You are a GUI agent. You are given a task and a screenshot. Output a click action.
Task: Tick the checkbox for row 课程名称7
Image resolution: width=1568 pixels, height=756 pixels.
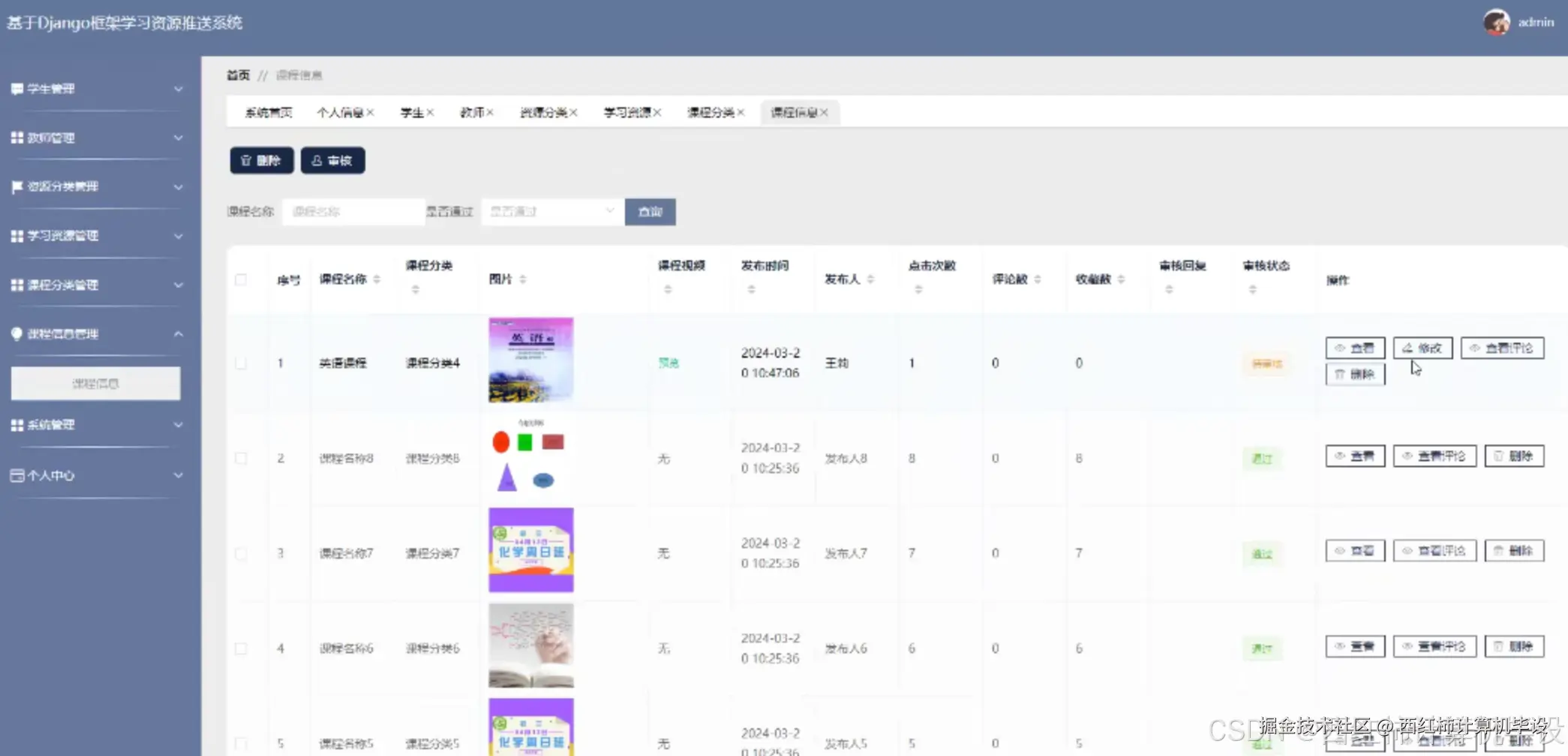coord(241,553)
